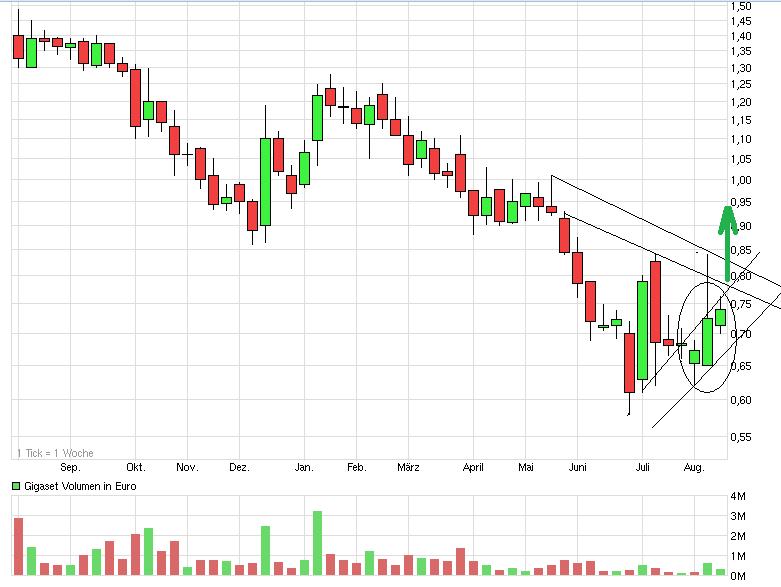781x587 pixels.
Task: Click the 3M volume axis label
Action: [x=738, y=516]
